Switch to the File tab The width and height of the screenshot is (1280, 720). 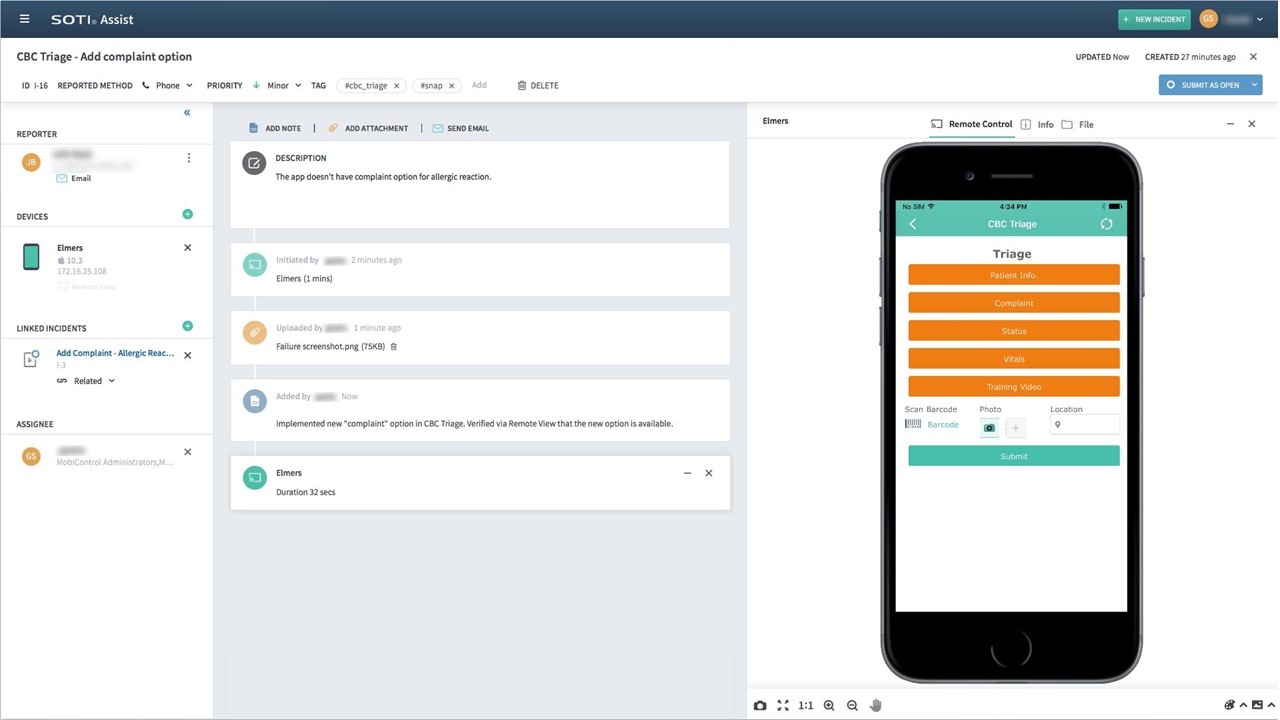coord(1078,125)
